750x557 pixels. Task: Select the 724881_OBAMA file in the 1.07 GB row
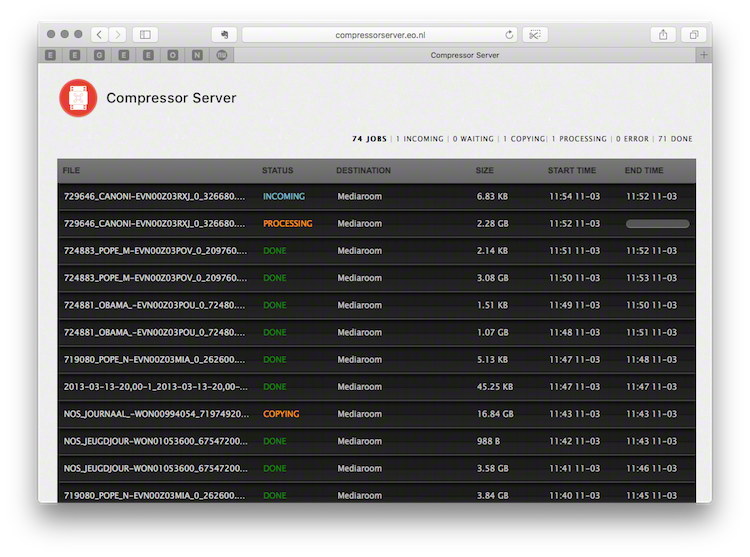[154, 333]
